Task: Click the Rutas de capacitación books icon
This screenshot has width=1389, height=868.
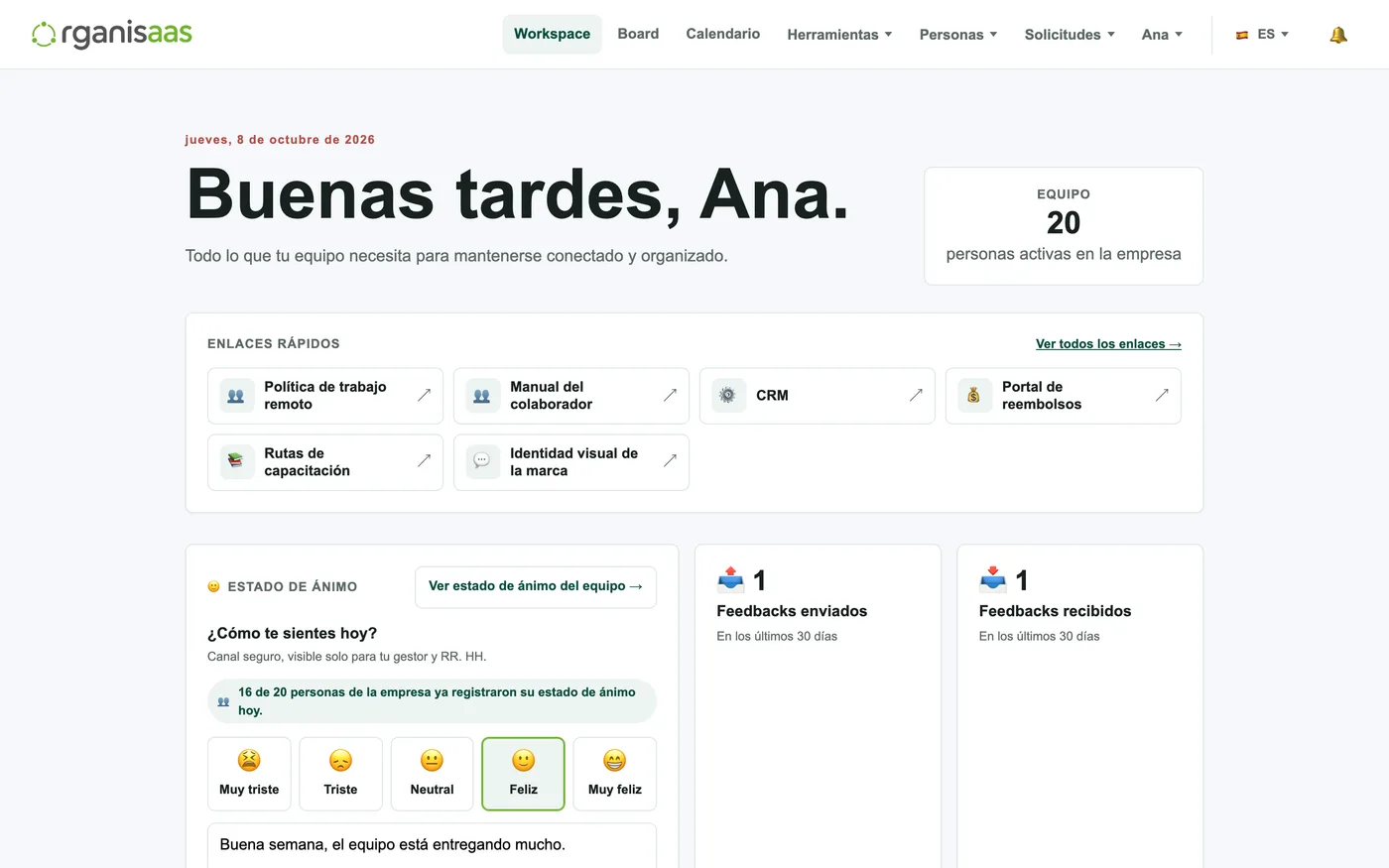Action: (236, 462)
